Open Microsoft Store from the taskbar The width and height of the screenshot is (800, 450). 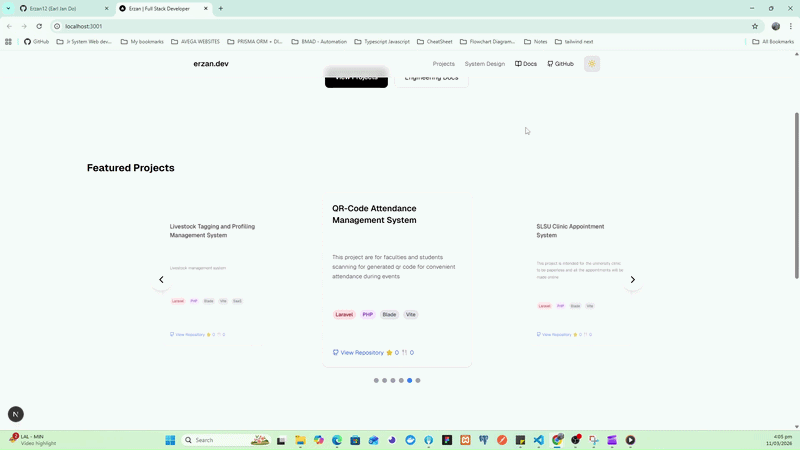pos(355,440)
